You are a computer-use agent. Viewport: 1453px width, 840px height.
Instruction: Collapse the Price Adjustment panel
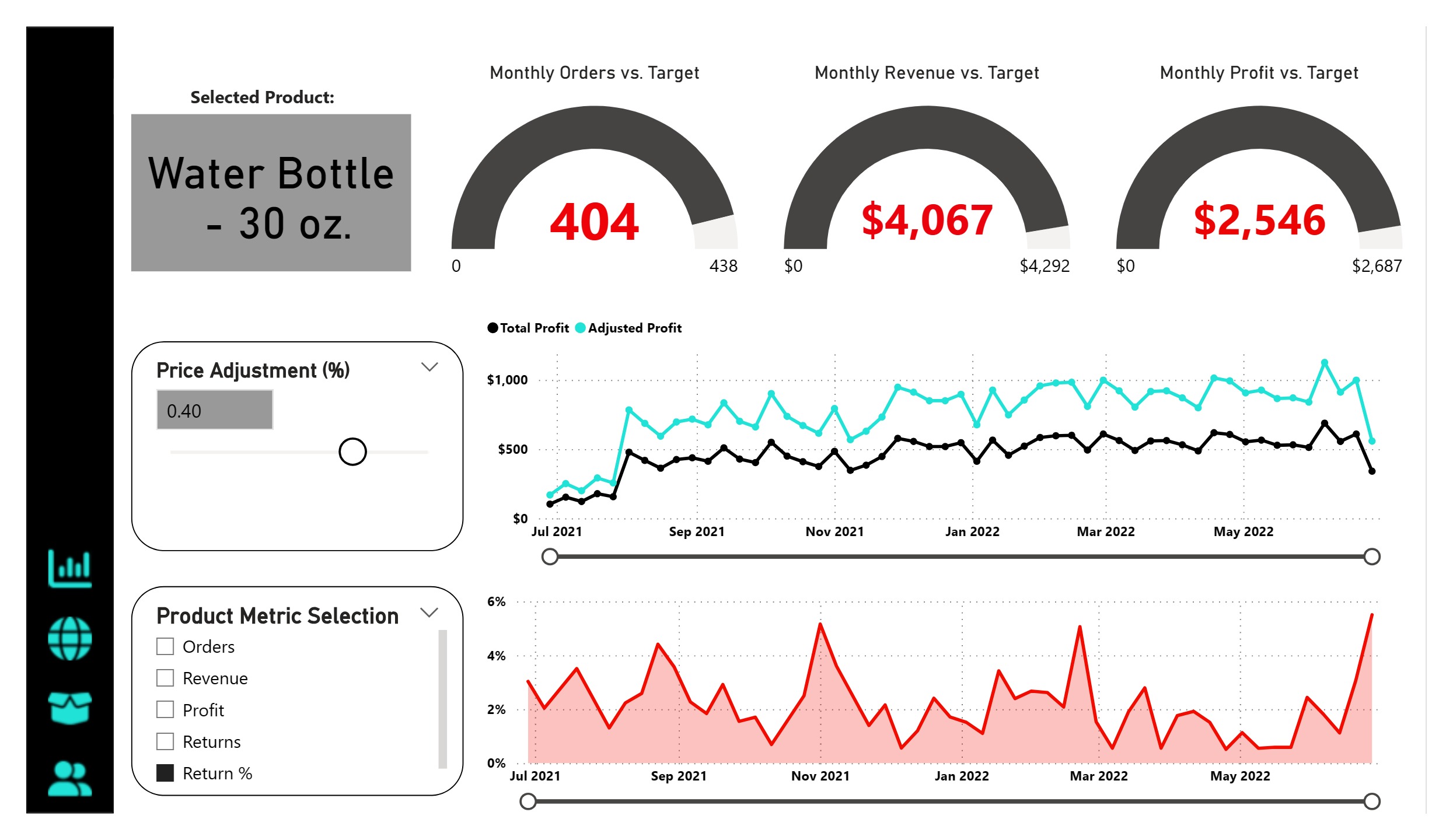click(x=430, y=366)
